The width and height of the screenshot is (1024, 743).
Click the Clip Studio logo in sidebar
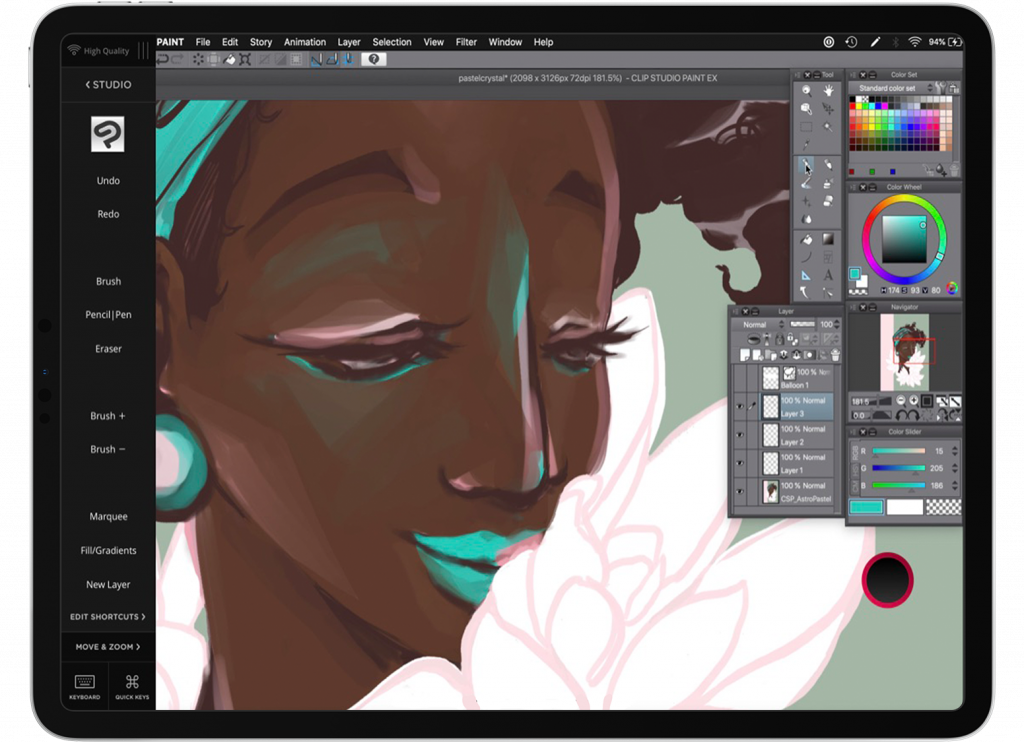[x=108, y=134]
